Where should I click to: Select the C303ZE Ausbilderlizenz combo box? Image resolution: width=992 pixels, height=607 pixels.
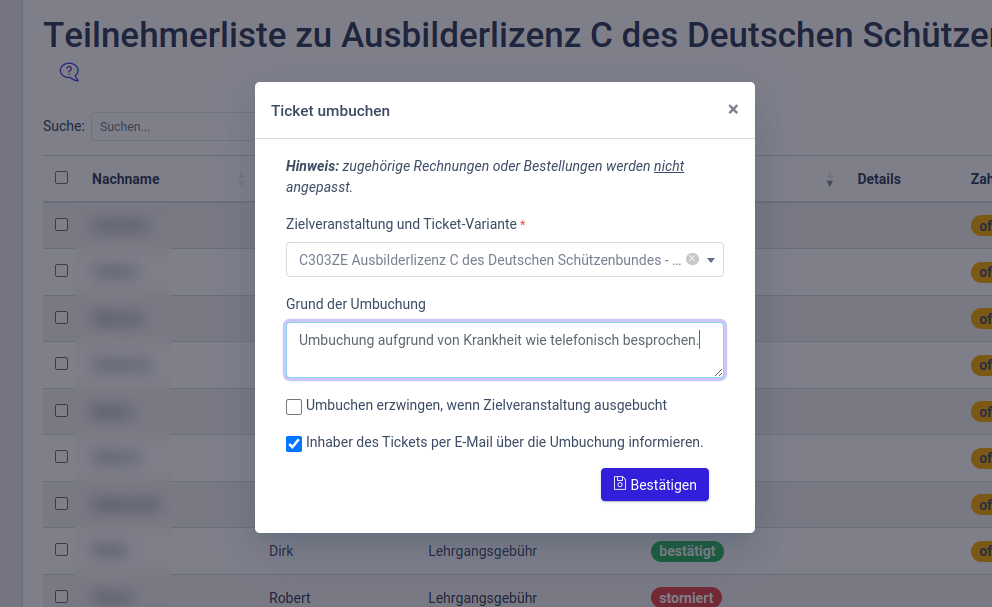[490, 260]
